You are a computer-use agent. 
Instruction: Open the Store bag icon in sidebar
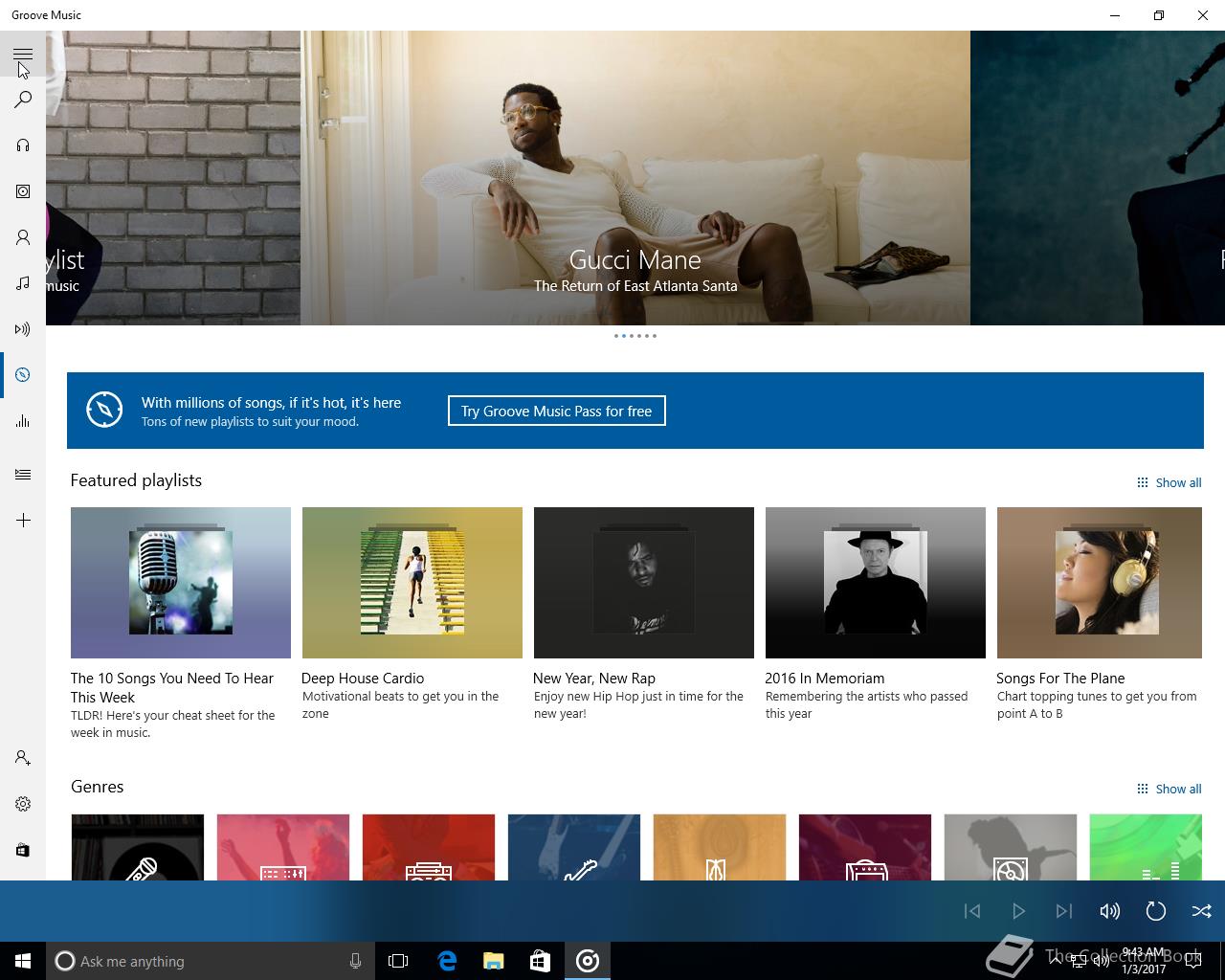coord(23,850)
